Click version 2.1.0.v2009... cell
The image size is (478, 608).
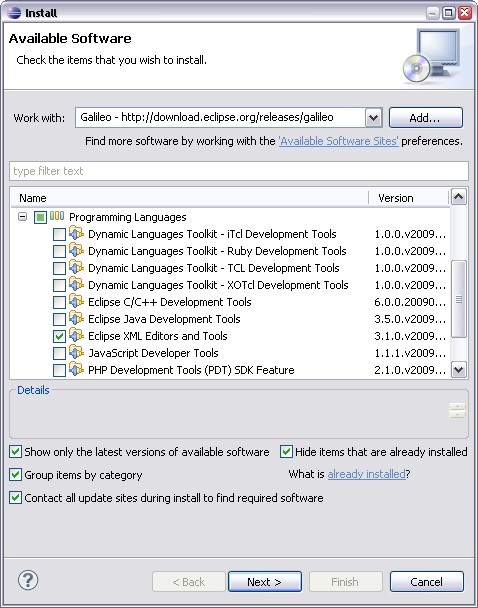410,370
